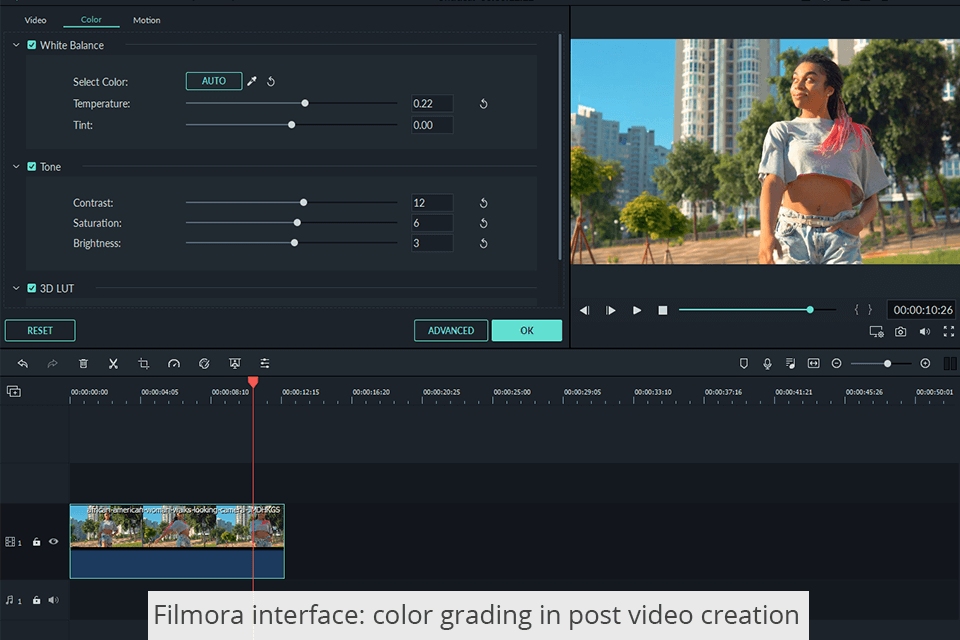The width and height of the screenshot is (960, 640).
Task: Switch to the Video tab
Action: (x=35, y=20)
